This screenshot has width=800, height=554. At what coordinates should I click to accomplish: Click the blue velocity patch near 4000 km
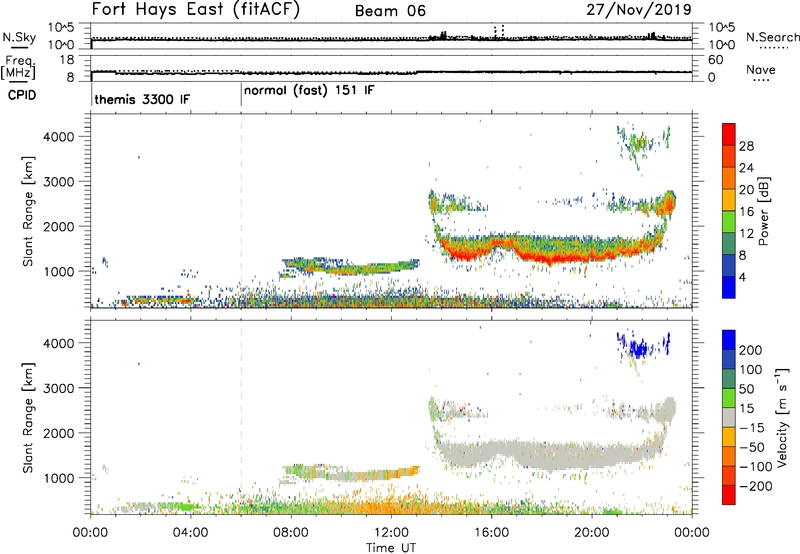[639, 348]
